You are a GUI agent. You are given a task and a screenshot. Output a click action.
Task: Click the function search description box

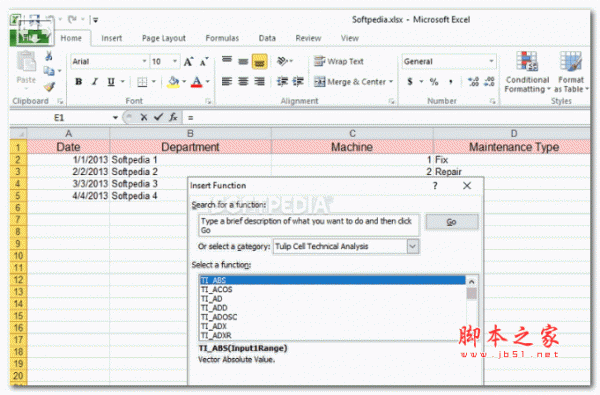[309, 225]
